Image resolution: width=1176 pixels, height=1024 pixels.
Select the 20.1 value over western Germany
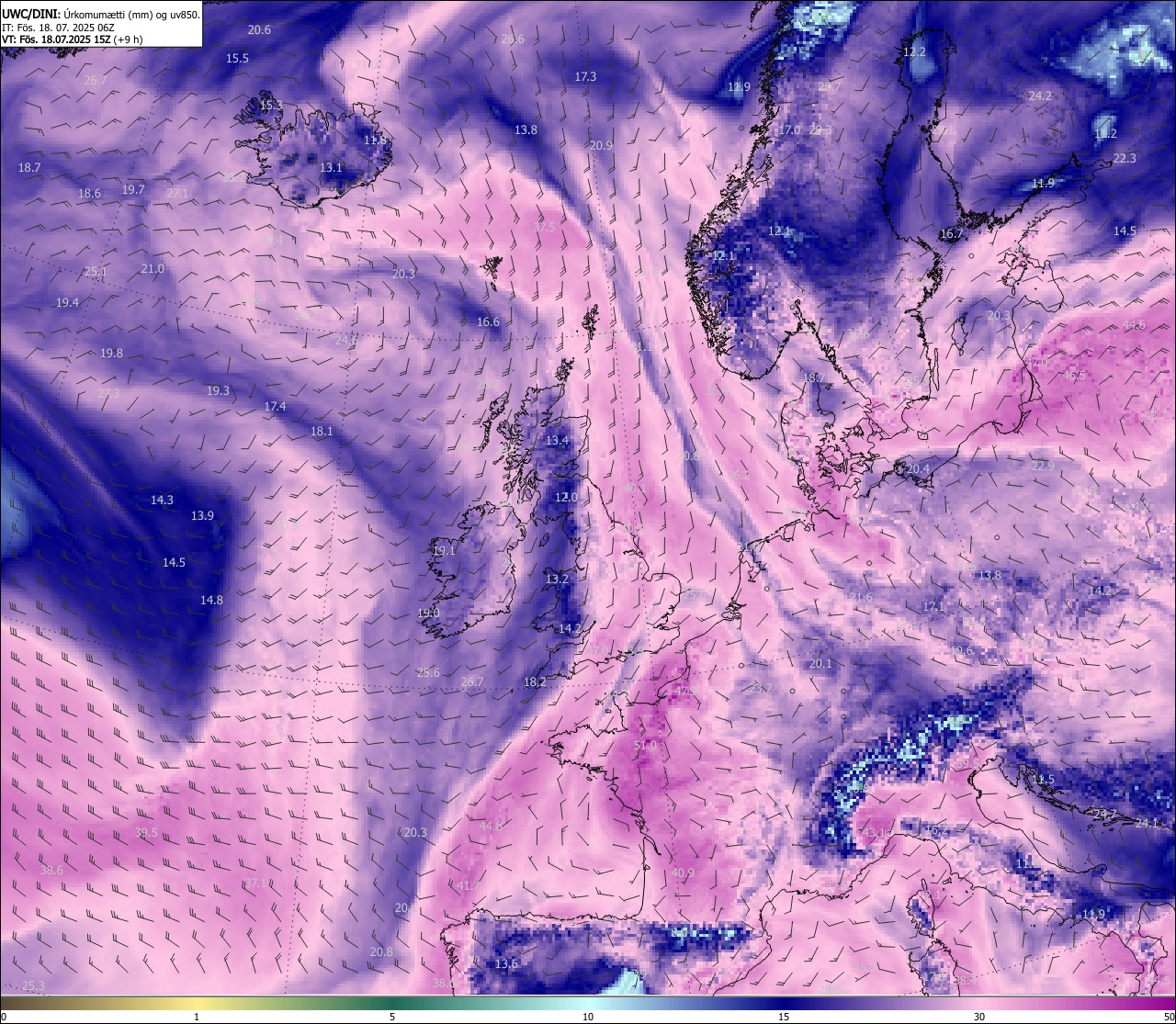820,663
